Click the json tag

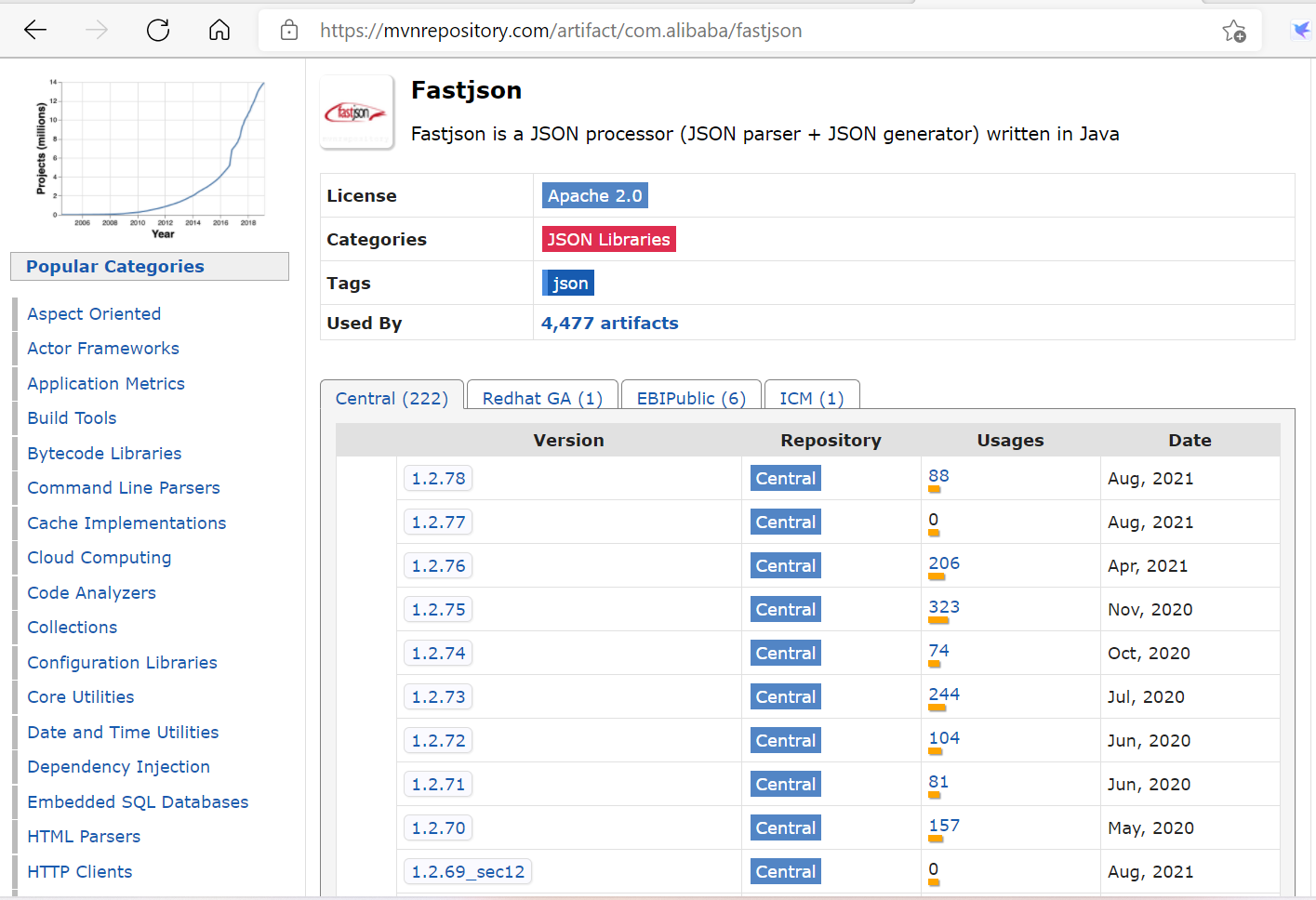(x=568, y=283)
